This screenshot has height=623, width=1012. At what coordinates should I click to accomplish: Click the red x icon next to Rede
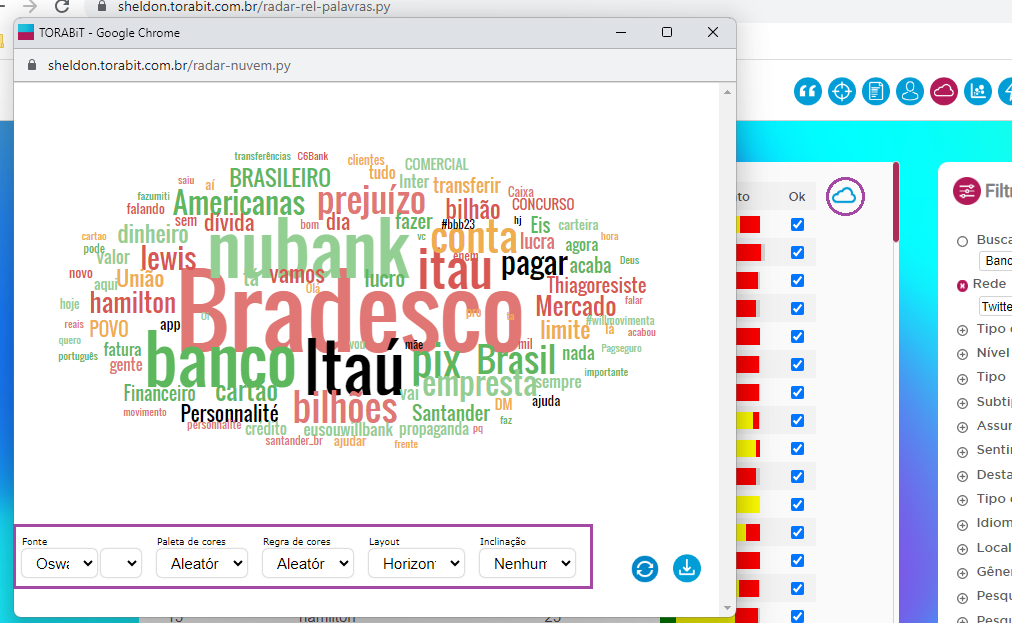click(962, 285)
